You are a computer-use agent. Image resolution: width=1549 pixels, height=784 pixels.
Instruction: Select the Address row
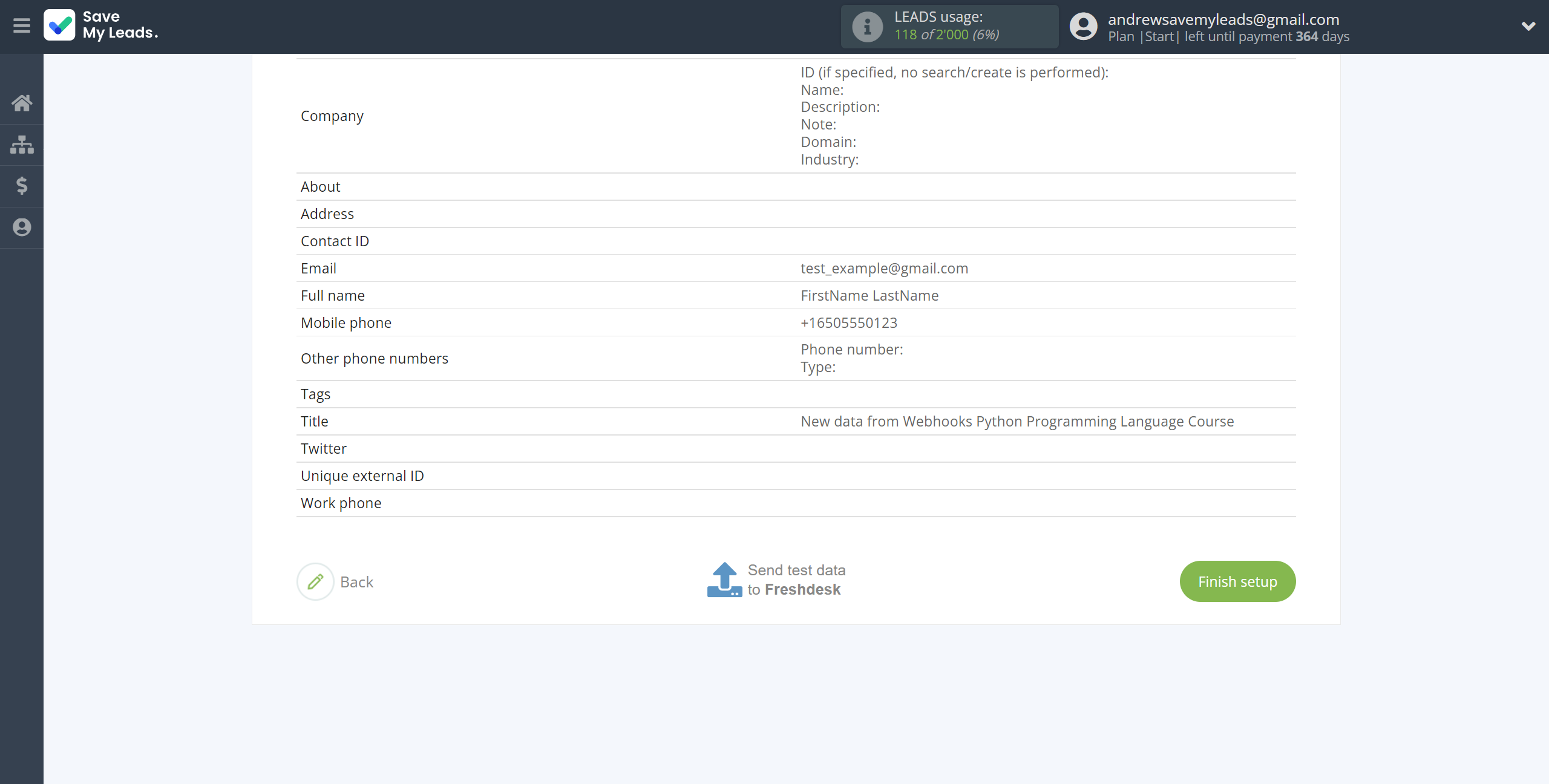[x=796, y=214]
